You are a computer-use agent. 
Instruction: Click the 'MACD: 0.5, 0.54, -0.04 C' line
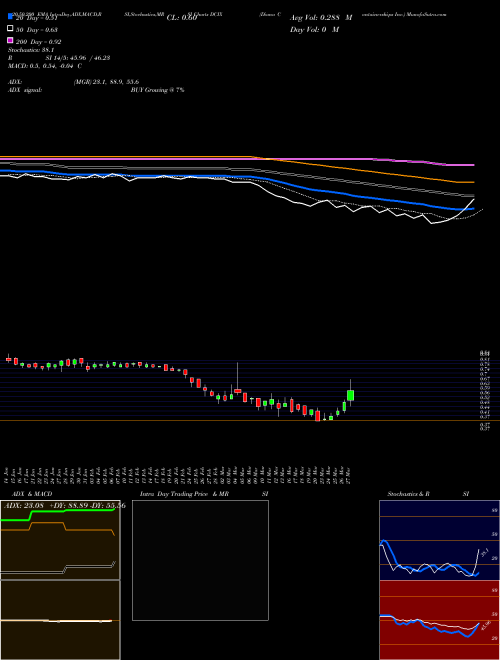pos(45,66)
